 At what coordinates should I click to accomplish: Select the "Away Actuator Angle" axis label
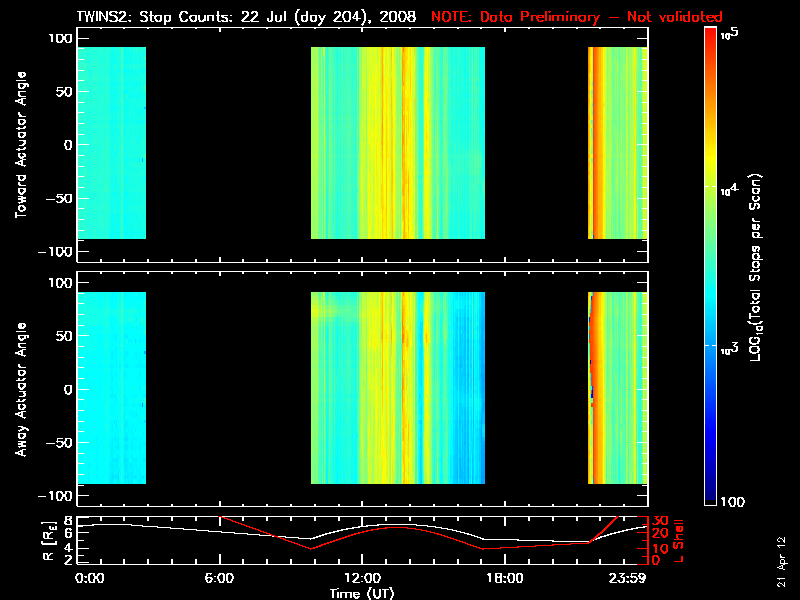(x=18, y=389)
